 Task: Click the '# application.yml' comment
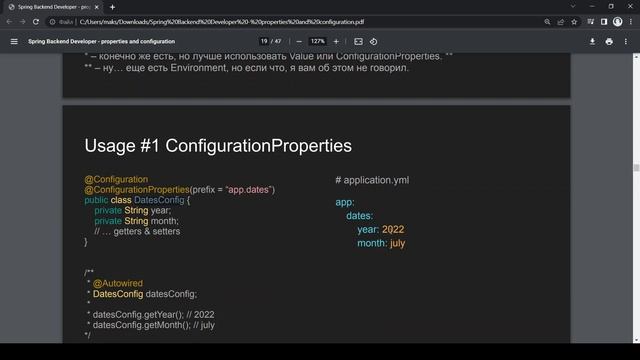(x=372, y=180)
